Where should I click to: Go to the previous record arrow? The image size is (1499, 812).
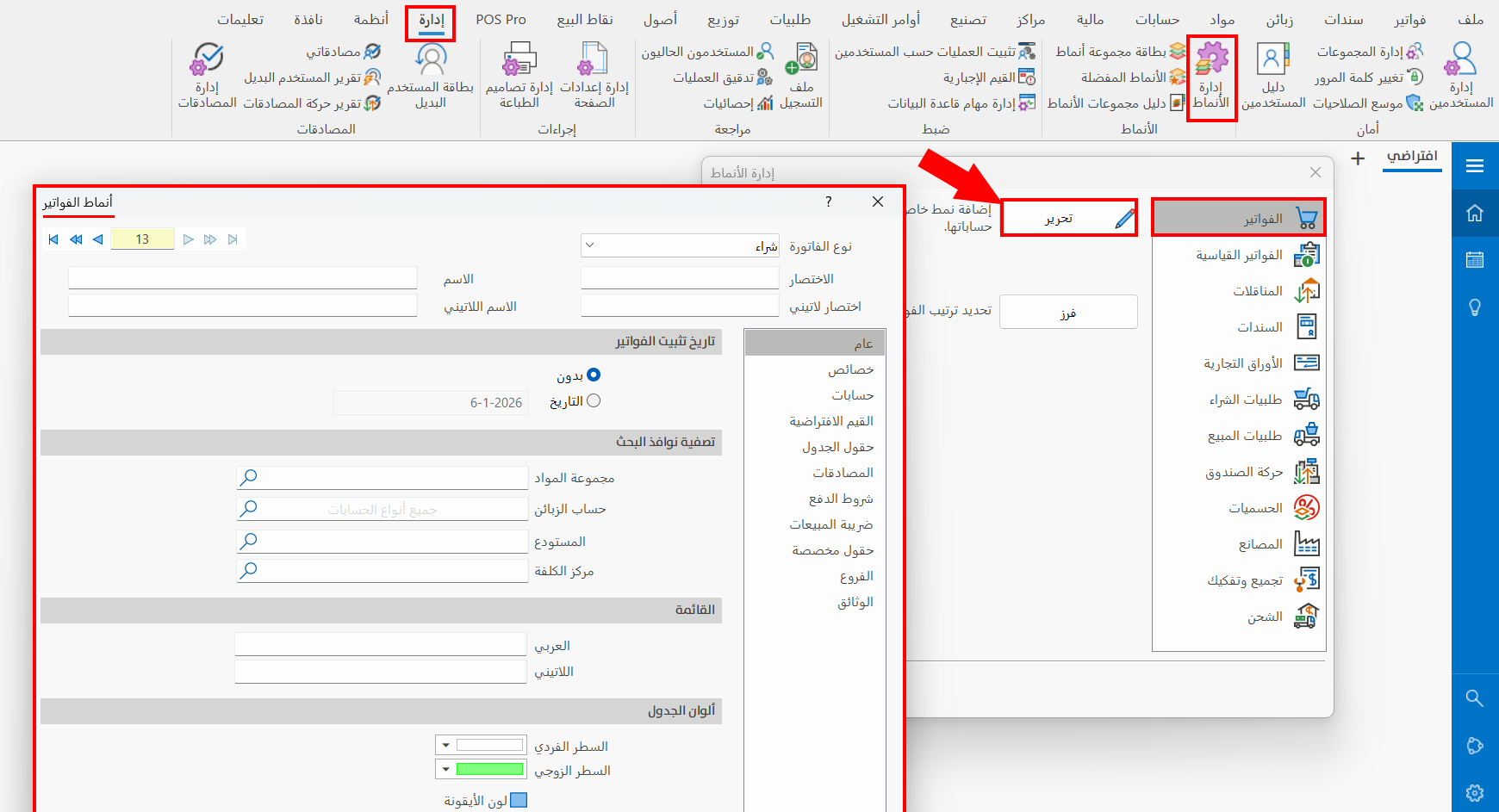pyautogui.click(x=97, y=239)
